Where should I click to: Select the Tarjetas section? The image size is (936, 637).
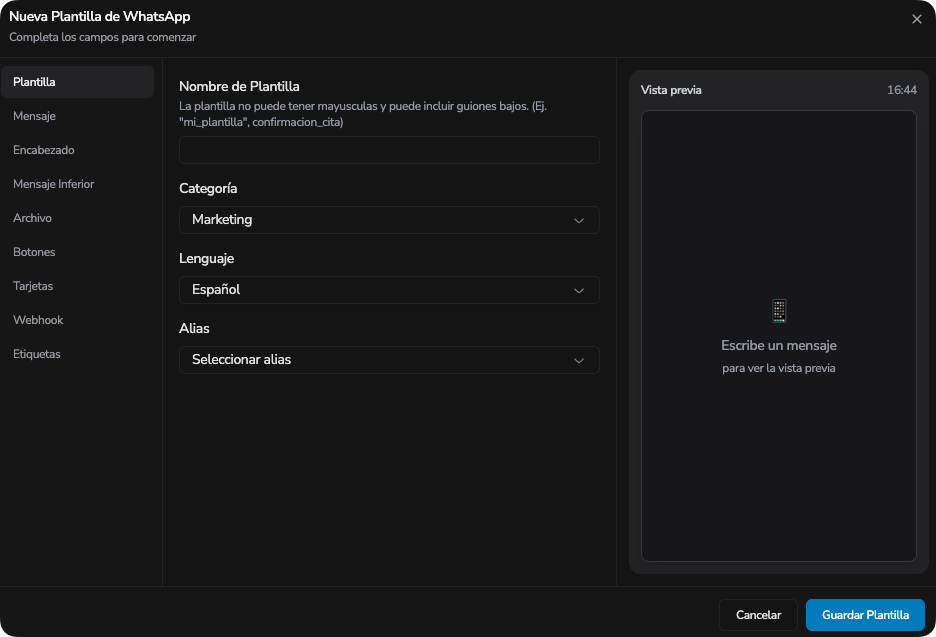click(78, 286)
